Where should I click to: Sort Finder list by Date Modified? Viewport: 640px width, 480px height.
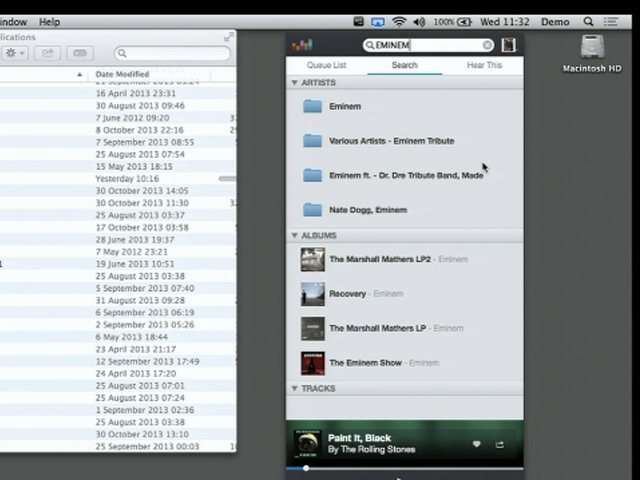click(x=122, y=74)
